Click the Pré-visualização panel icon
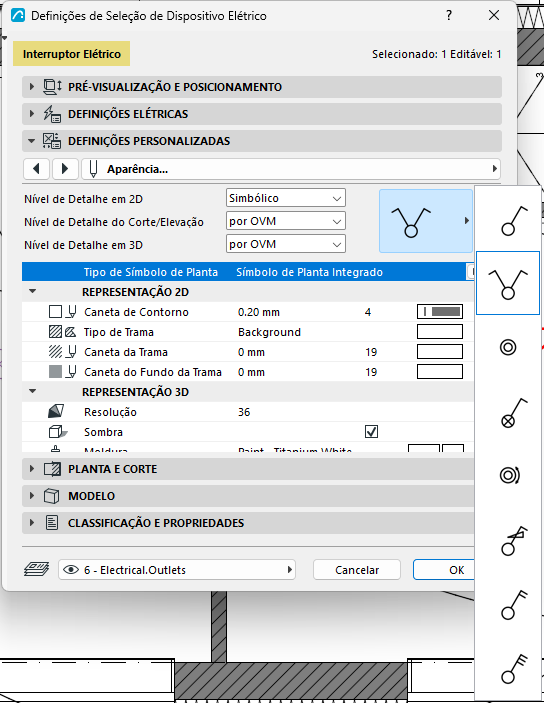The width and height of the screenshot is (544, 703). [x=52, y=87]
